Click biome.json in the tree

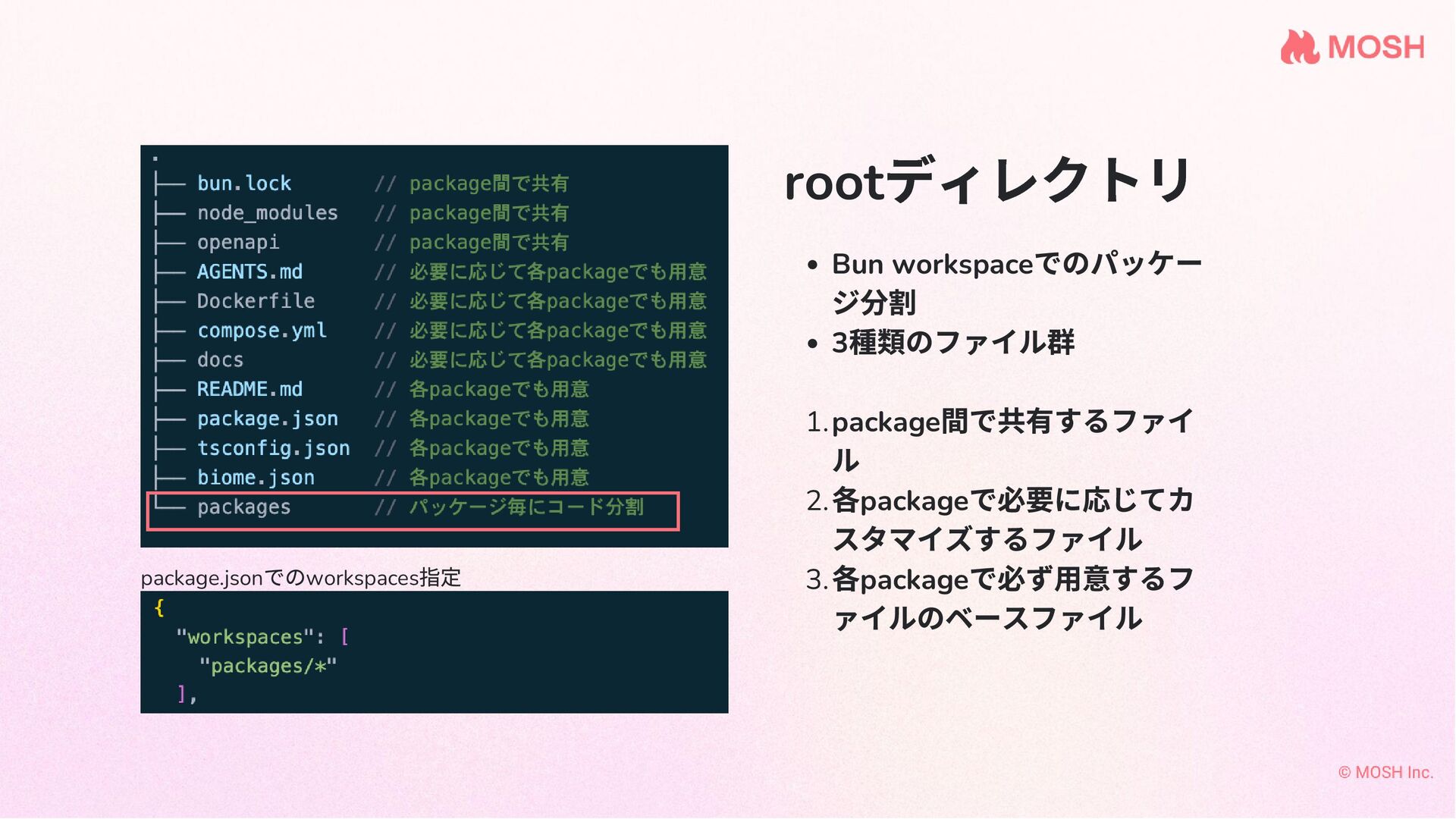[256, 478]
